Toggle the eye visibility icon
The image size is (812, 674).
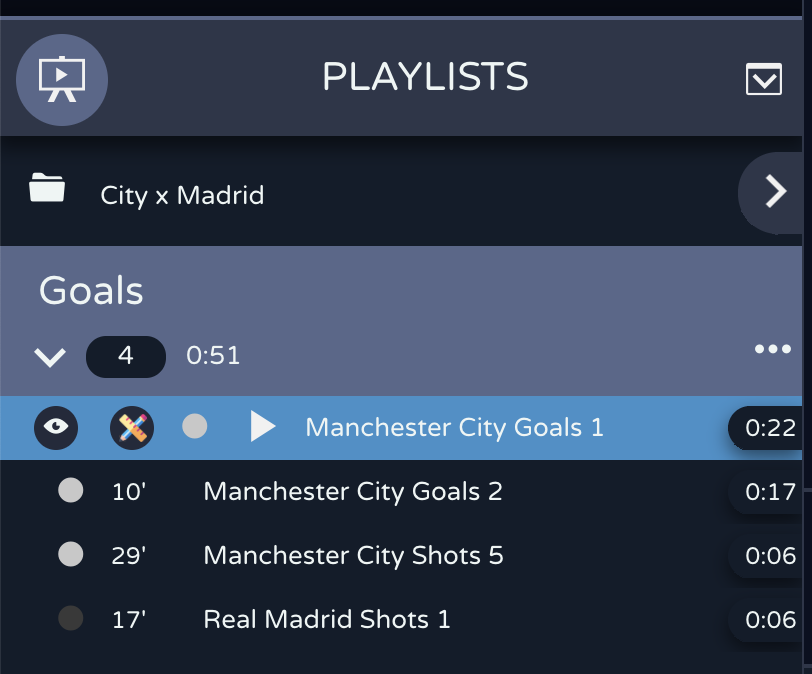coord(56,428)
